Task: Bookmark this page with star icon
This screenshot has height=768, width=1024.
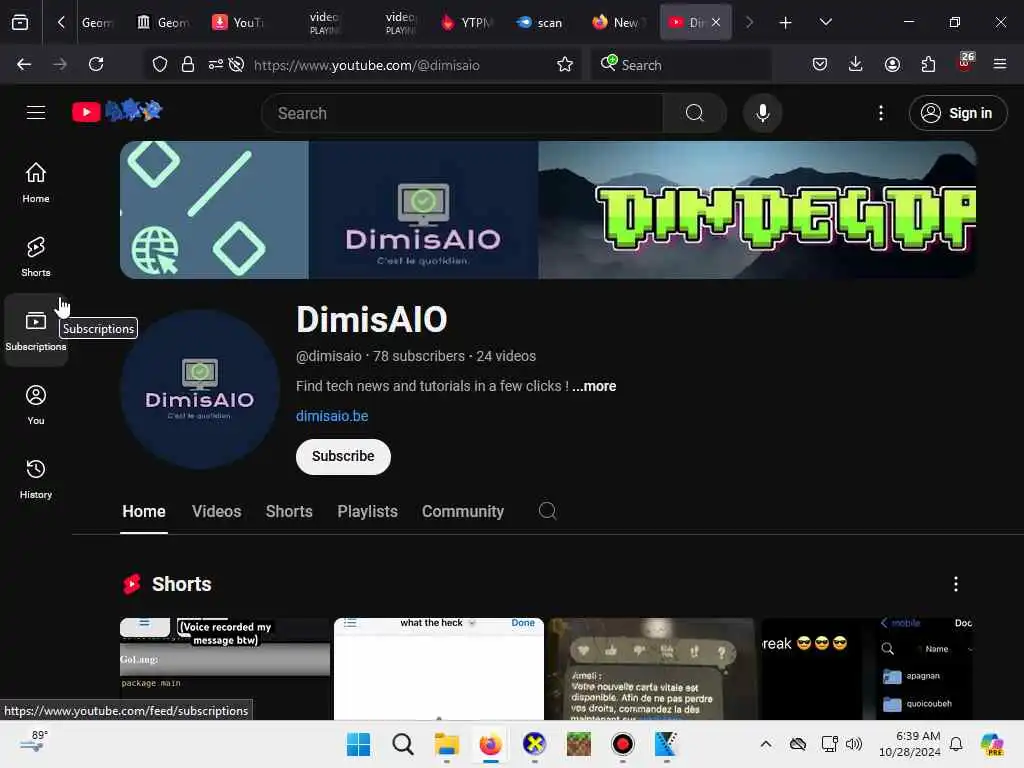Action: (565, 64)
